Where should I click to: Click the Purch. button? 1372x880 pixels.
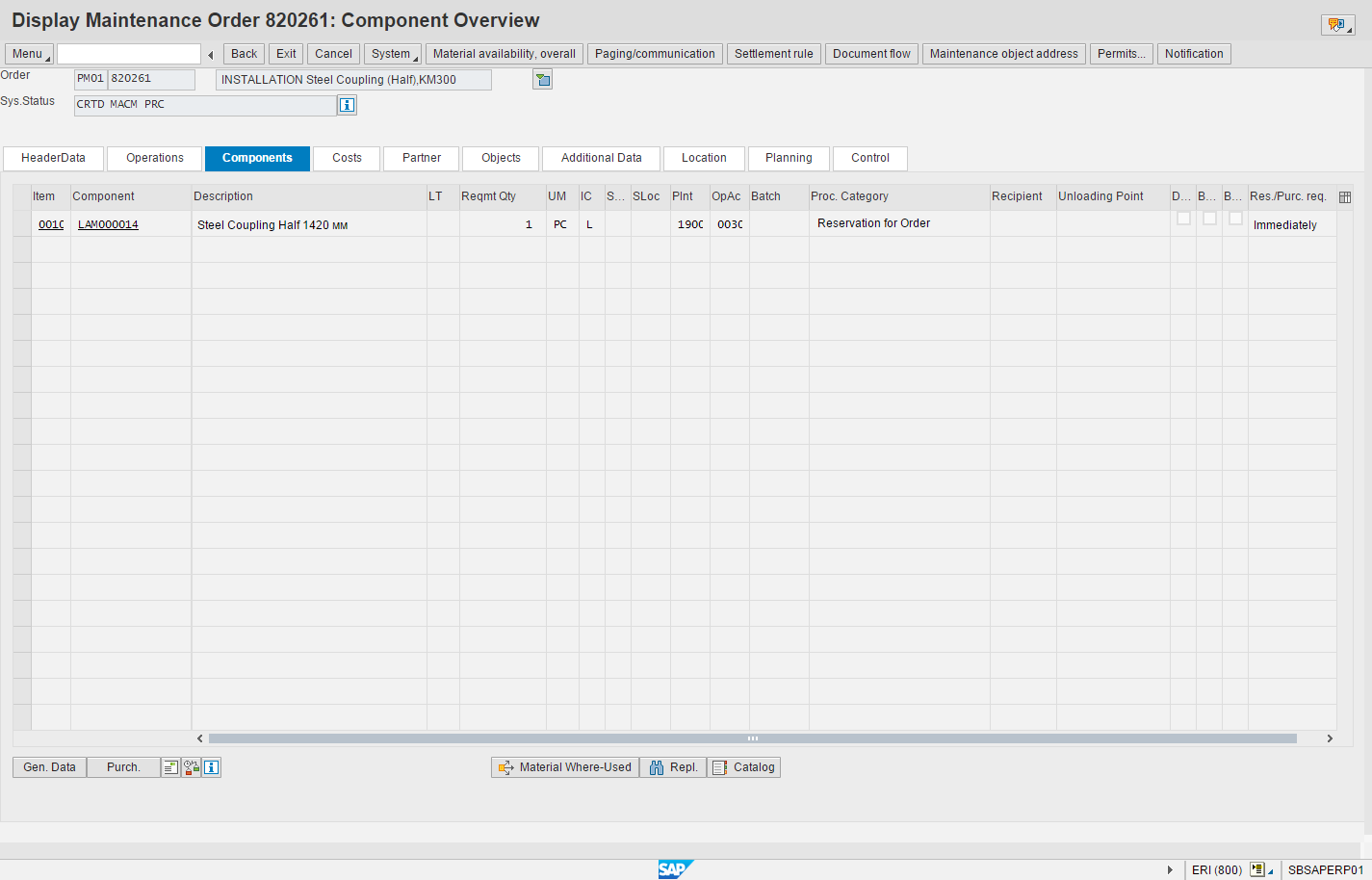pos(123,767)
